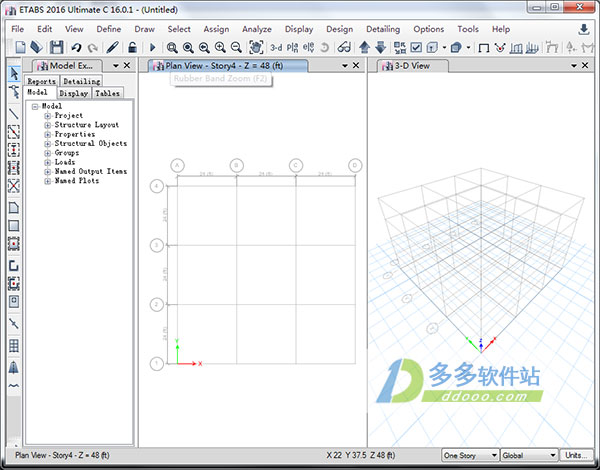Expand the Structure Layout node

point(47,125)
